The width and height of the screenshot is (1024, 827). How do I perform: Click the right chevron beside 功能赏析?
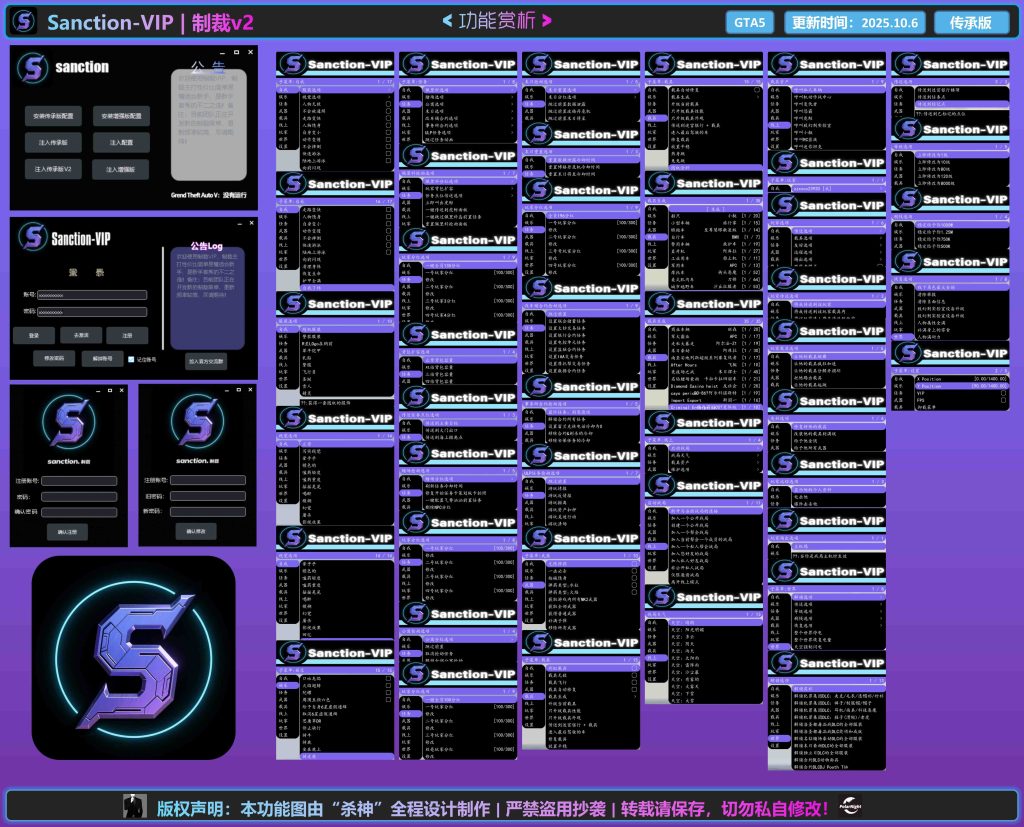click(547, 21)
